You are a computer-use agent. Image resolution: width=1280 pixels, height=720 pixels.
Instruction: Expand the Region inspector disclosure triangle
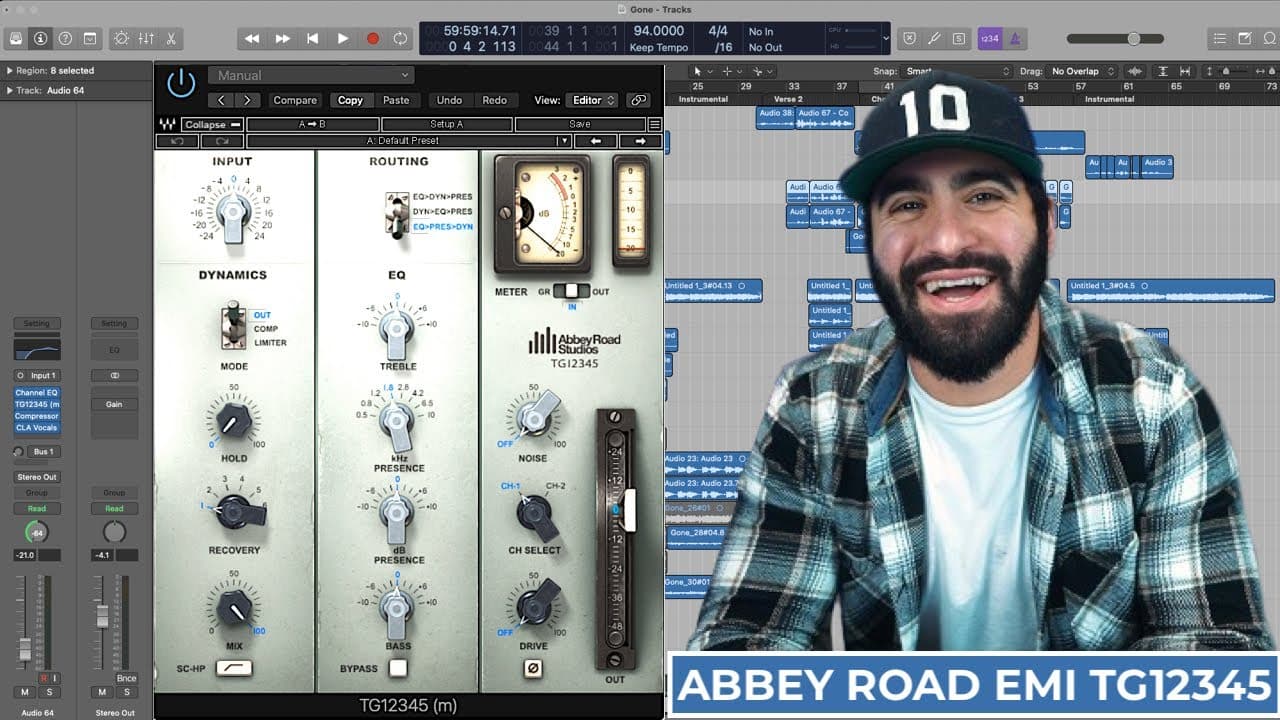point(10,71)
